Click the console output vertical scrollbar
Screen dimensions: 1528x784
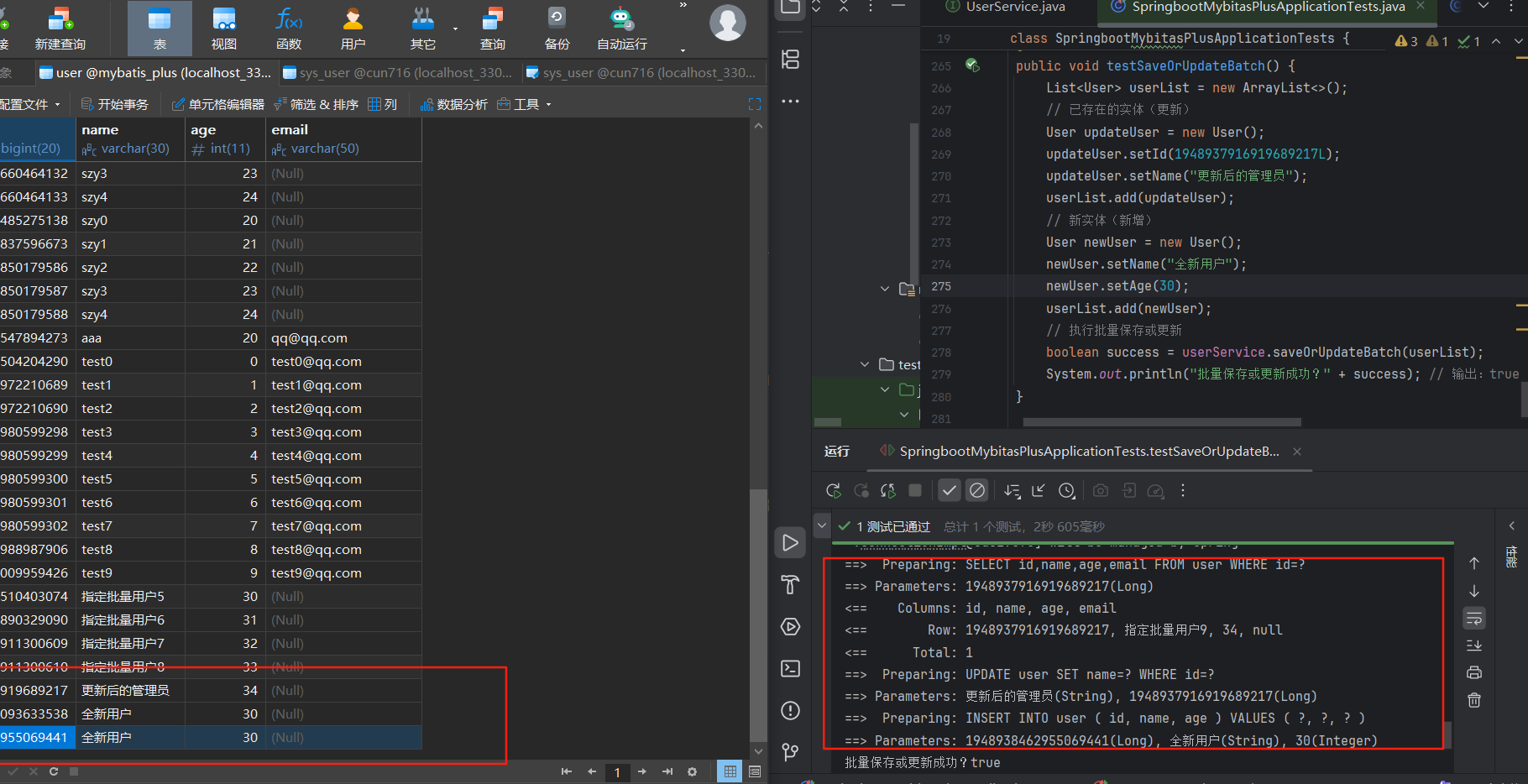pos(1447,734)
